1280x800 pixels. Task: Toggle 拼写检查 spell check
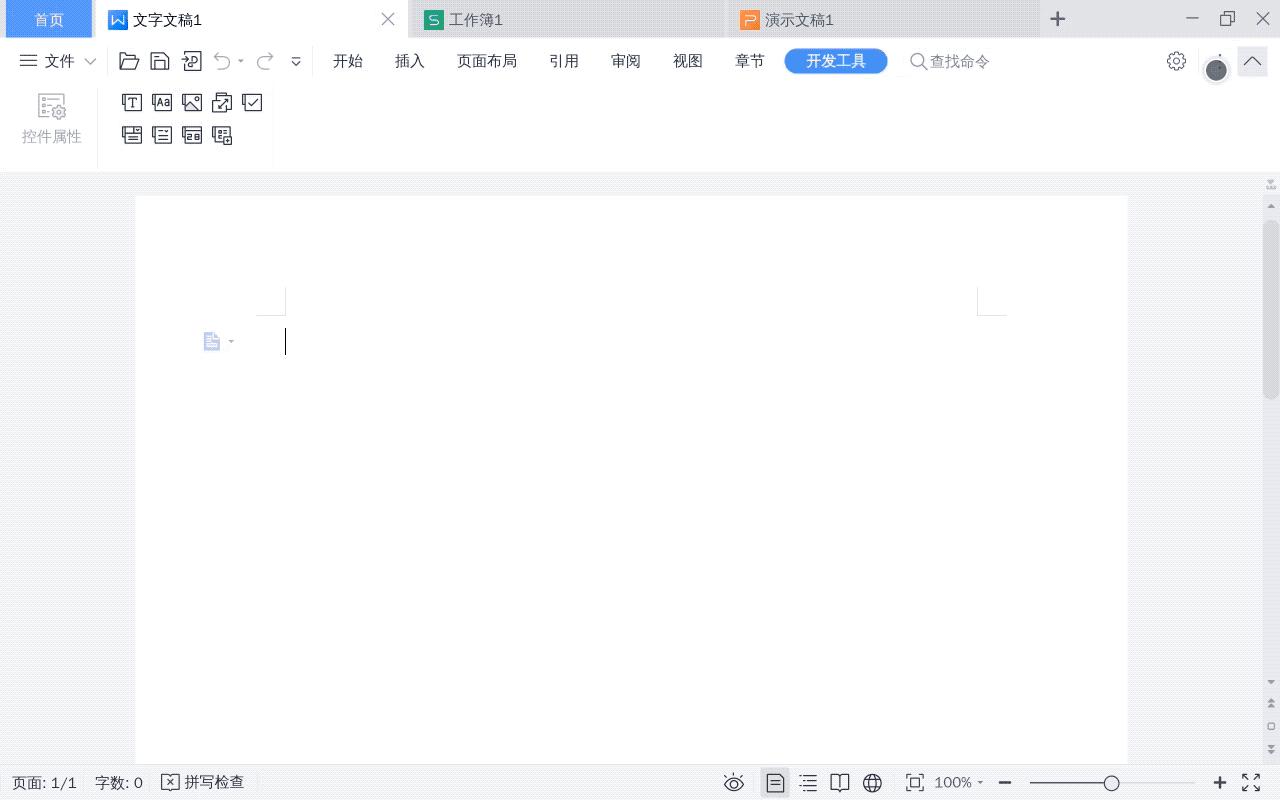tap(203, 782)
